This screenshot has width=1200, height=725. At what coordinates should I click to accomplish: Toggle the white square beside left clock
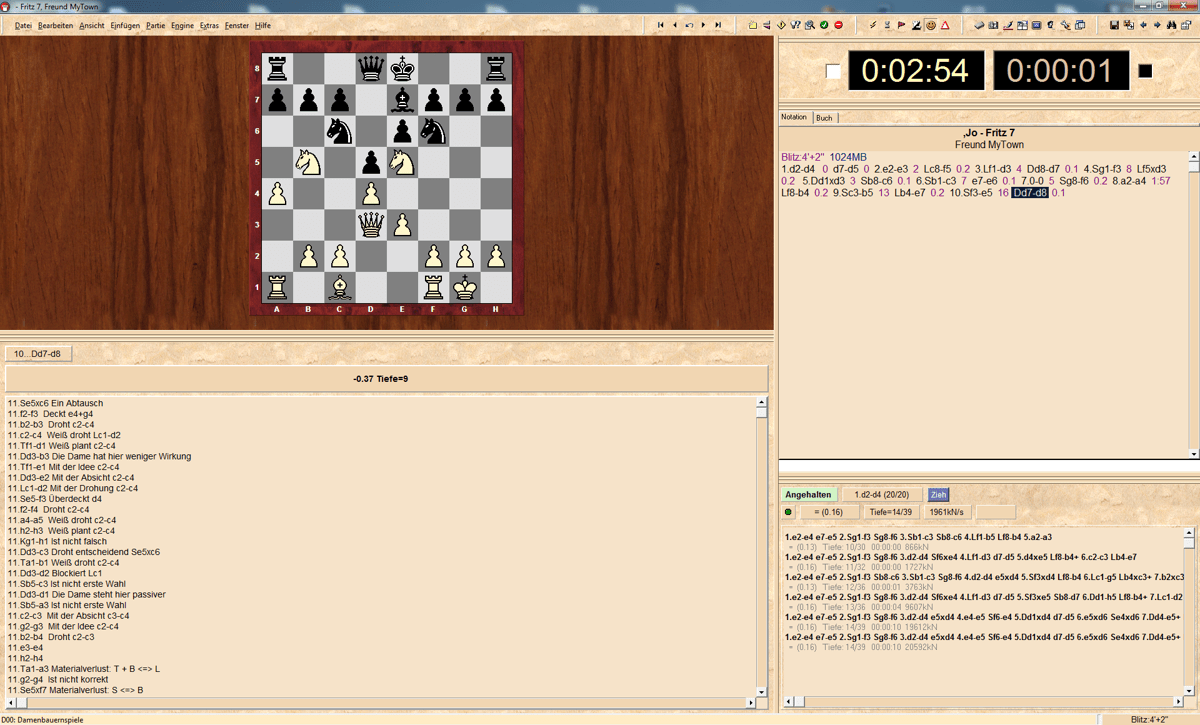tap(833, 71)
